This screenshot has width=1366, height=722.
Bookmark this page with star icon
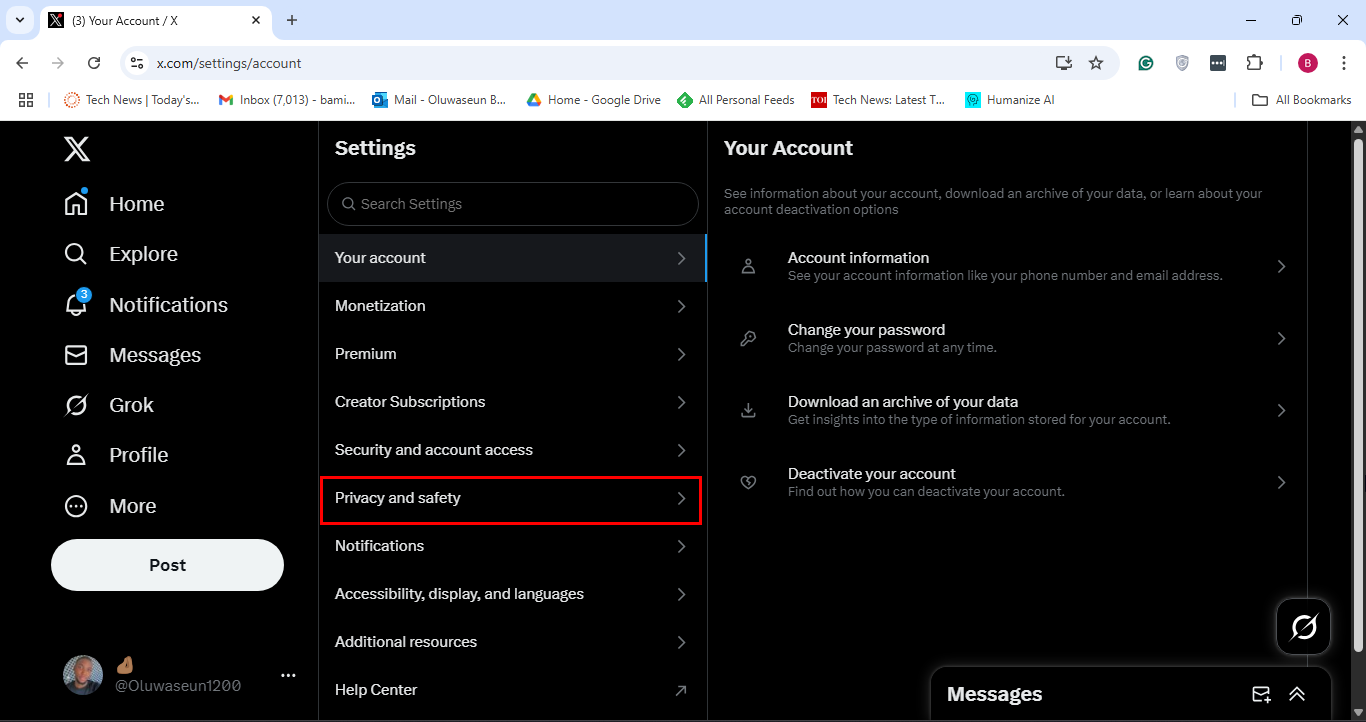(x=1096, y=63)
